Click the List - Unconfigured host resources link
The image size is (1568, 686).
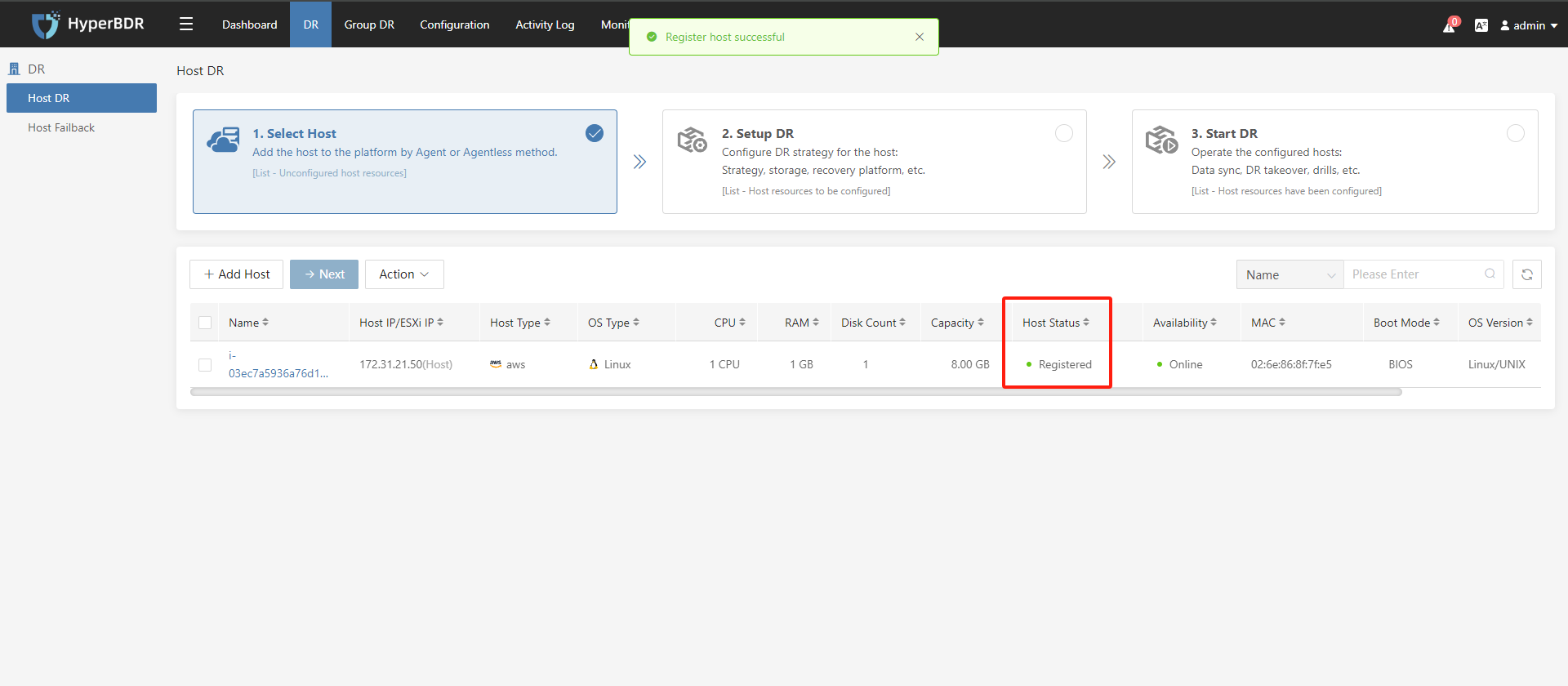329,173
